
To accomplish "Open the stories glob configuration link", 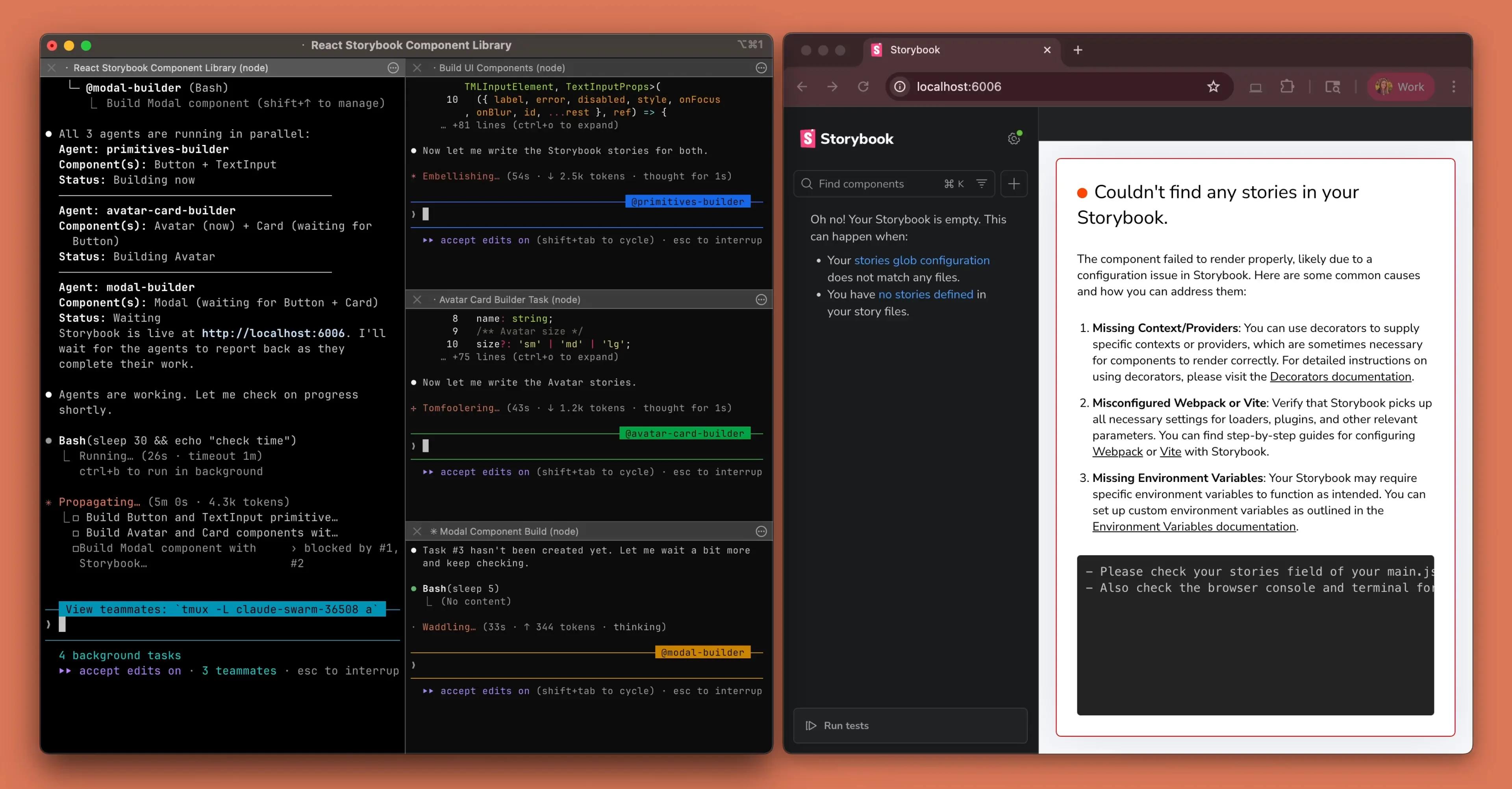I will (921, 260).
